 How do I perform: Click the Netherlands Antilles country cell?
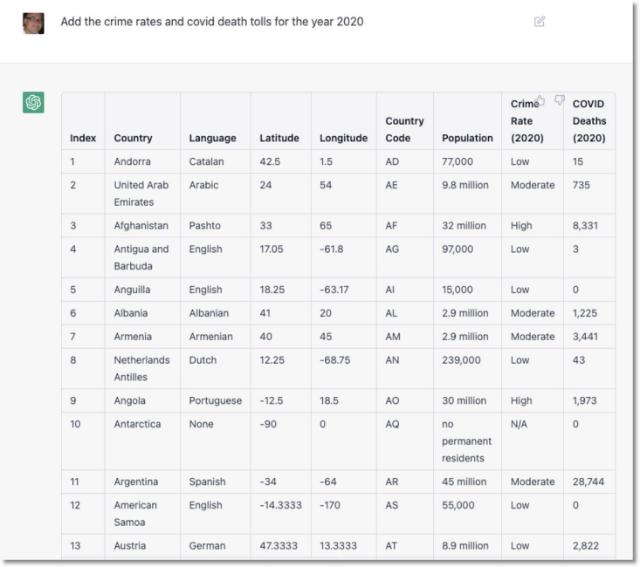pos(141,368)
